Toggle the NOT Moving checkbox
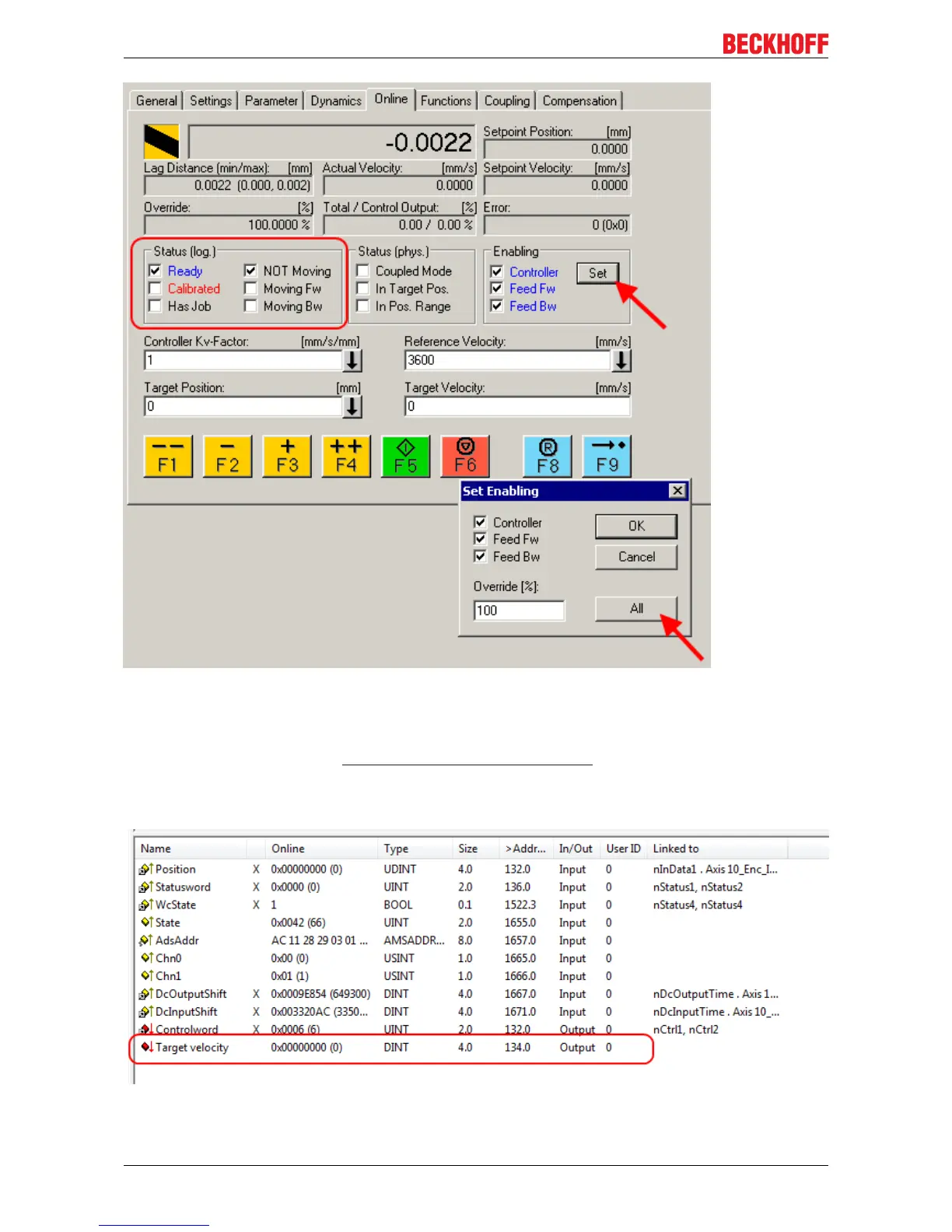 tap(250, 271)
